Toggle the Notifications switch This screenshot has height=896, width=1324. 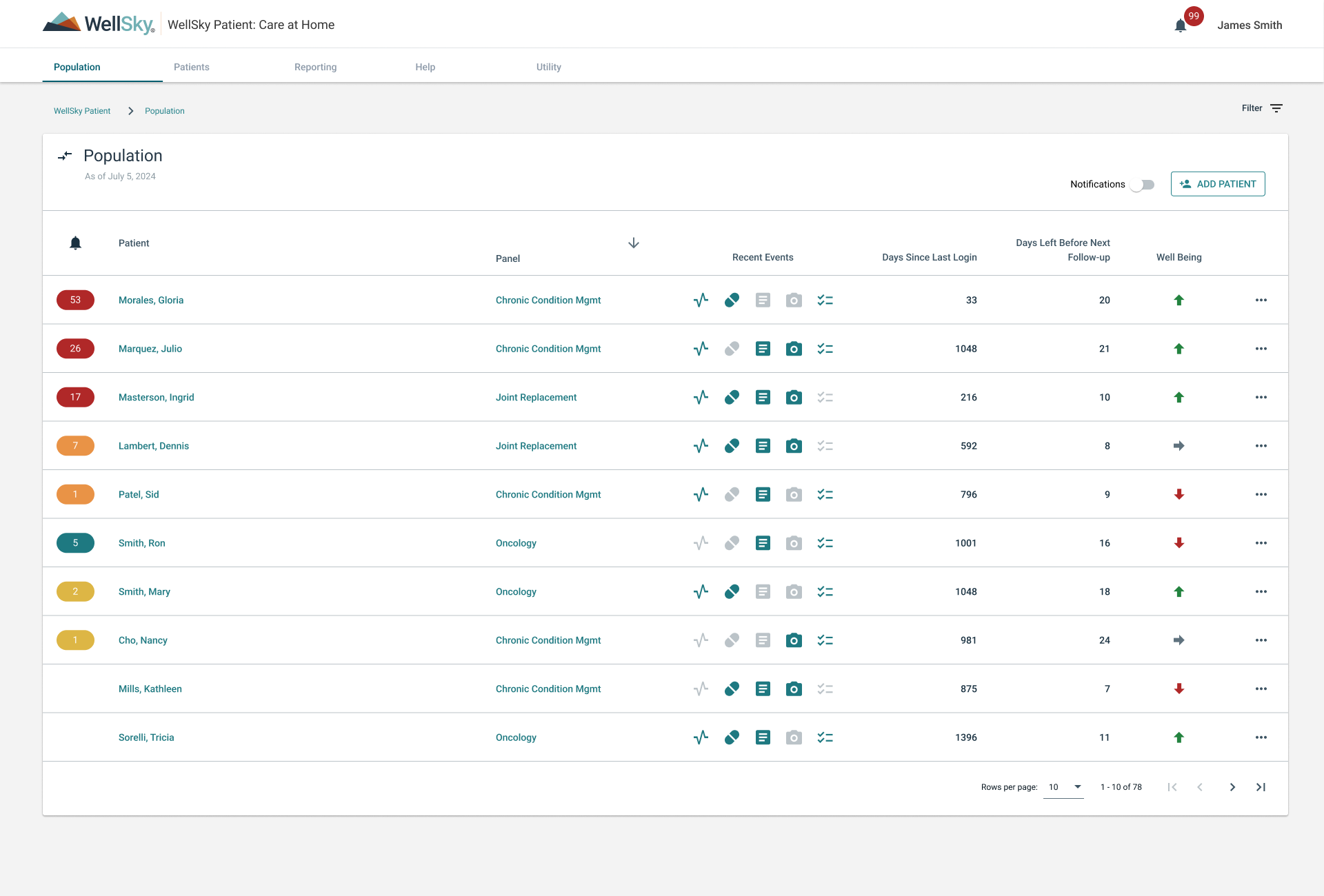coord(1142,185)
